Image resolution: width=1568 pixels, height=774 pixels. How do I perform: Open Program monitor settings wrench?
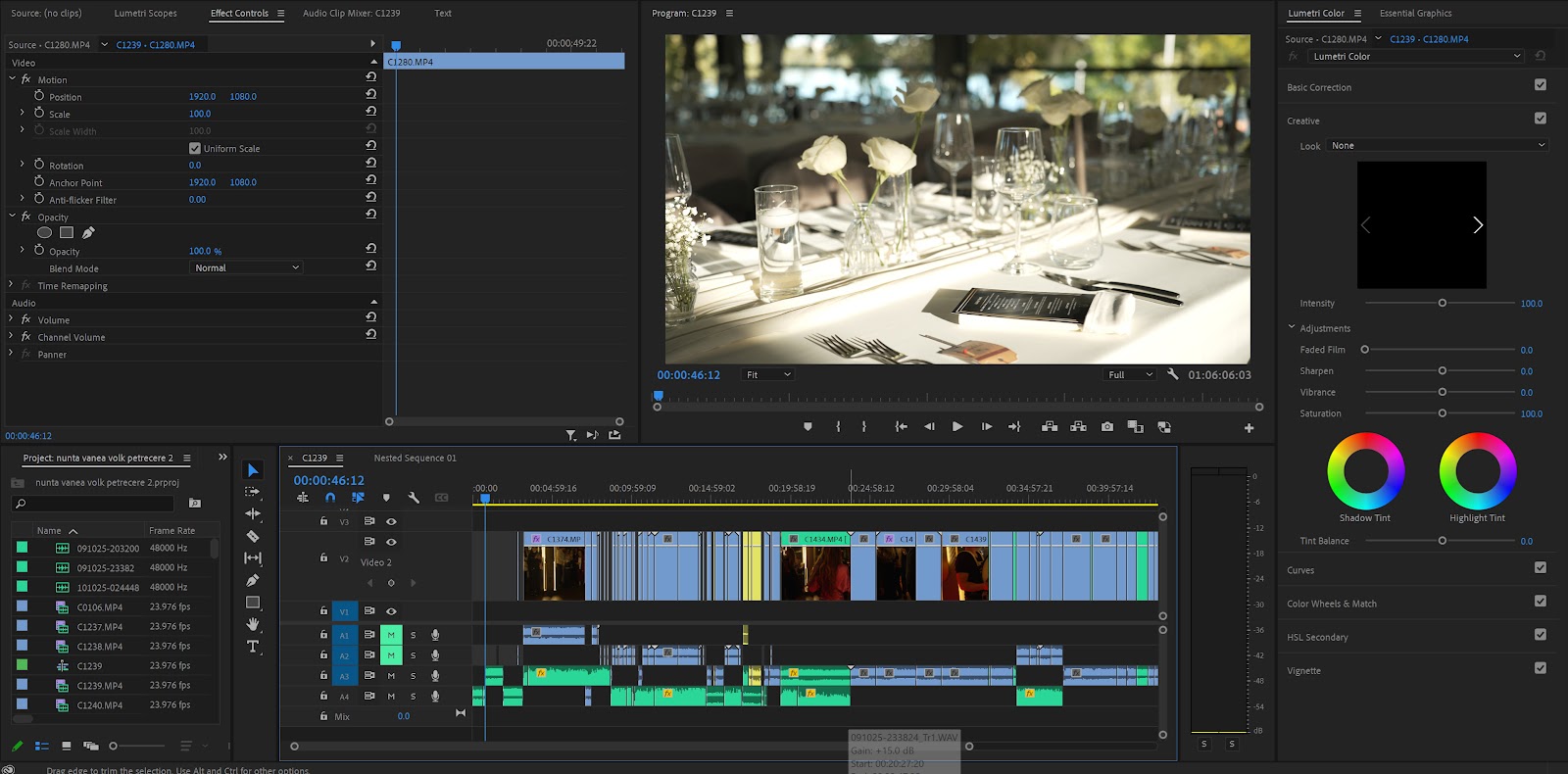(1172, 374)
